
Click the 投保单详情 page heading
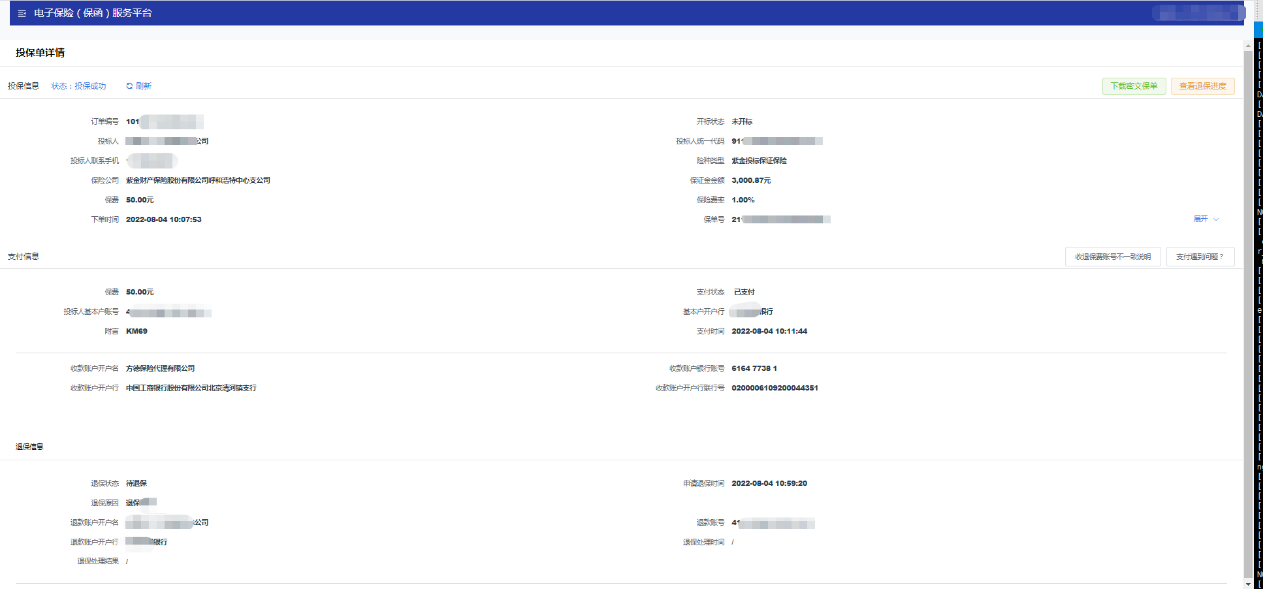click(x=40, y=53)
